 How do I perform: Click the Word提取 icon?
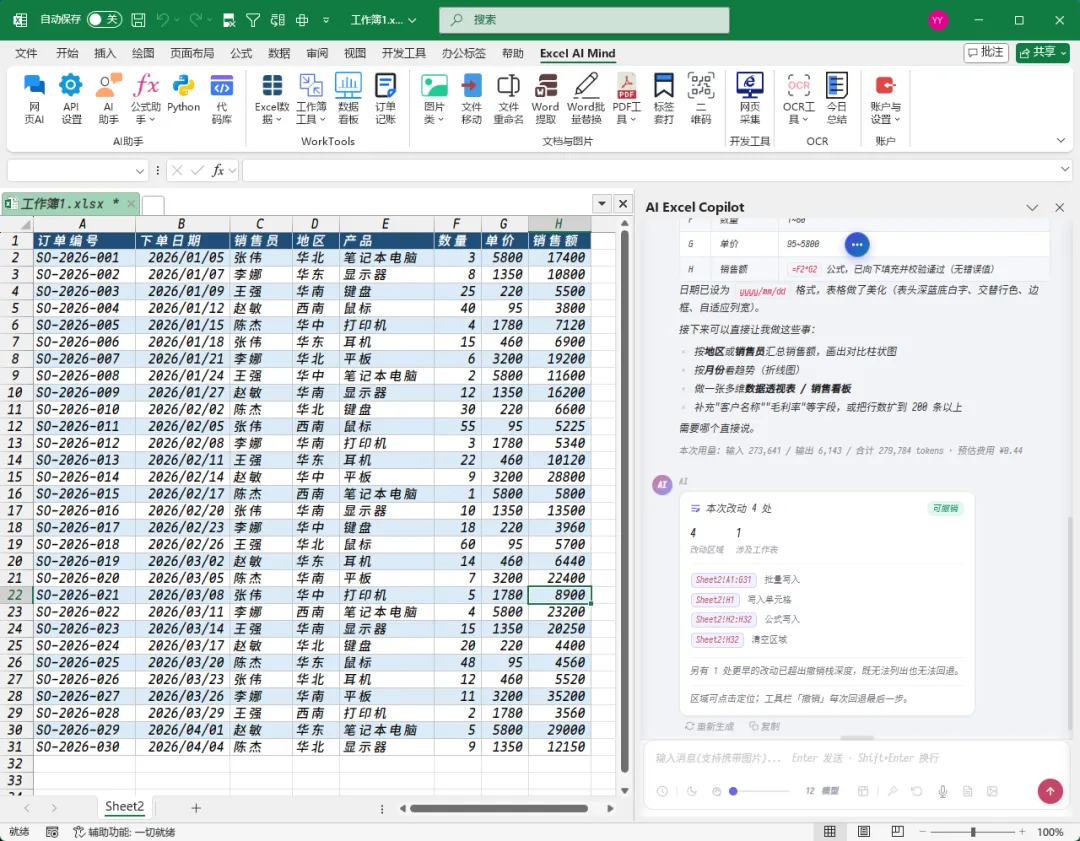coord(545,98)
